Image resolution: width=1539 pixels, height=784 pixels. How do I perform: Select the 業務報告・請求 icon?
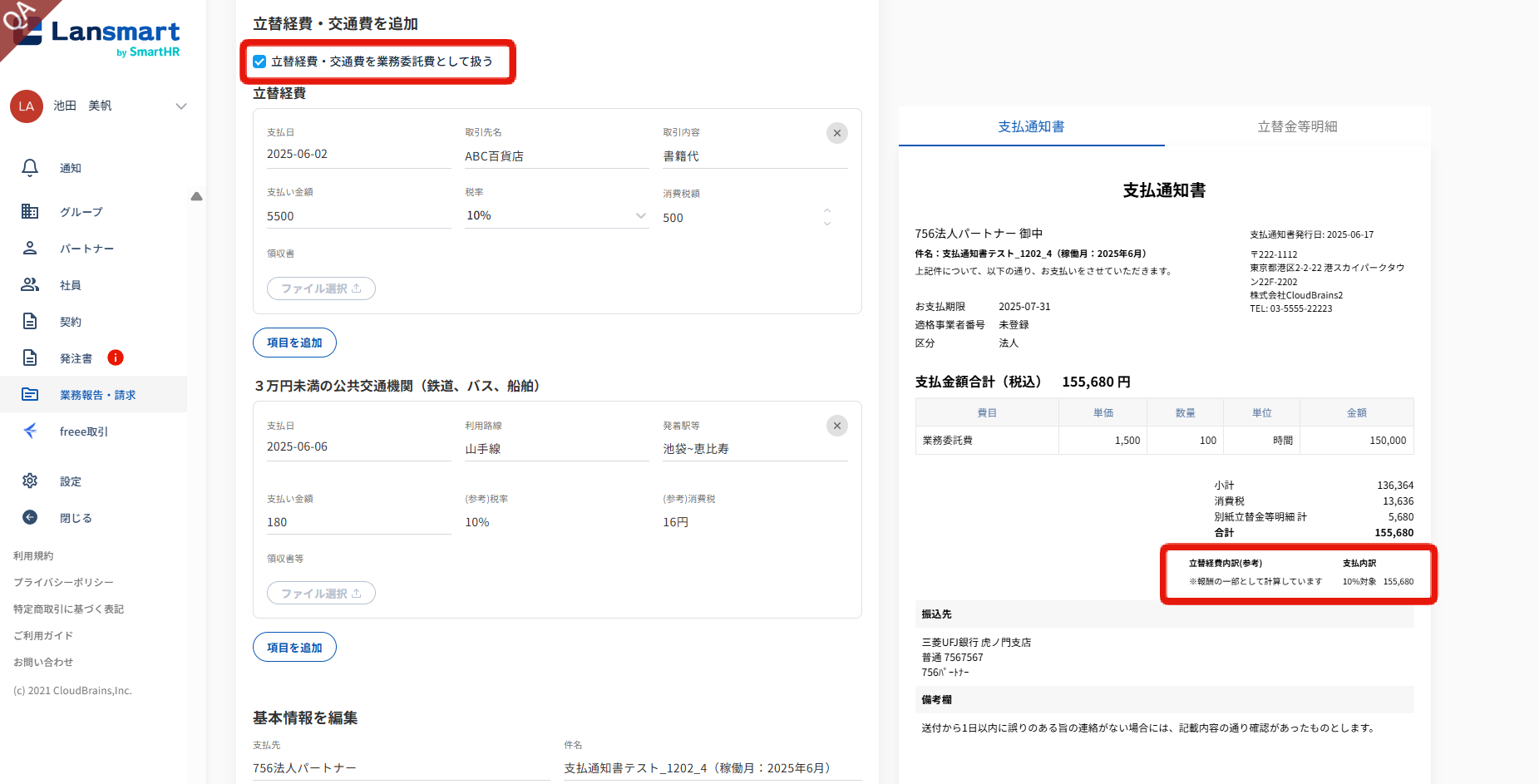coord(30,394)
